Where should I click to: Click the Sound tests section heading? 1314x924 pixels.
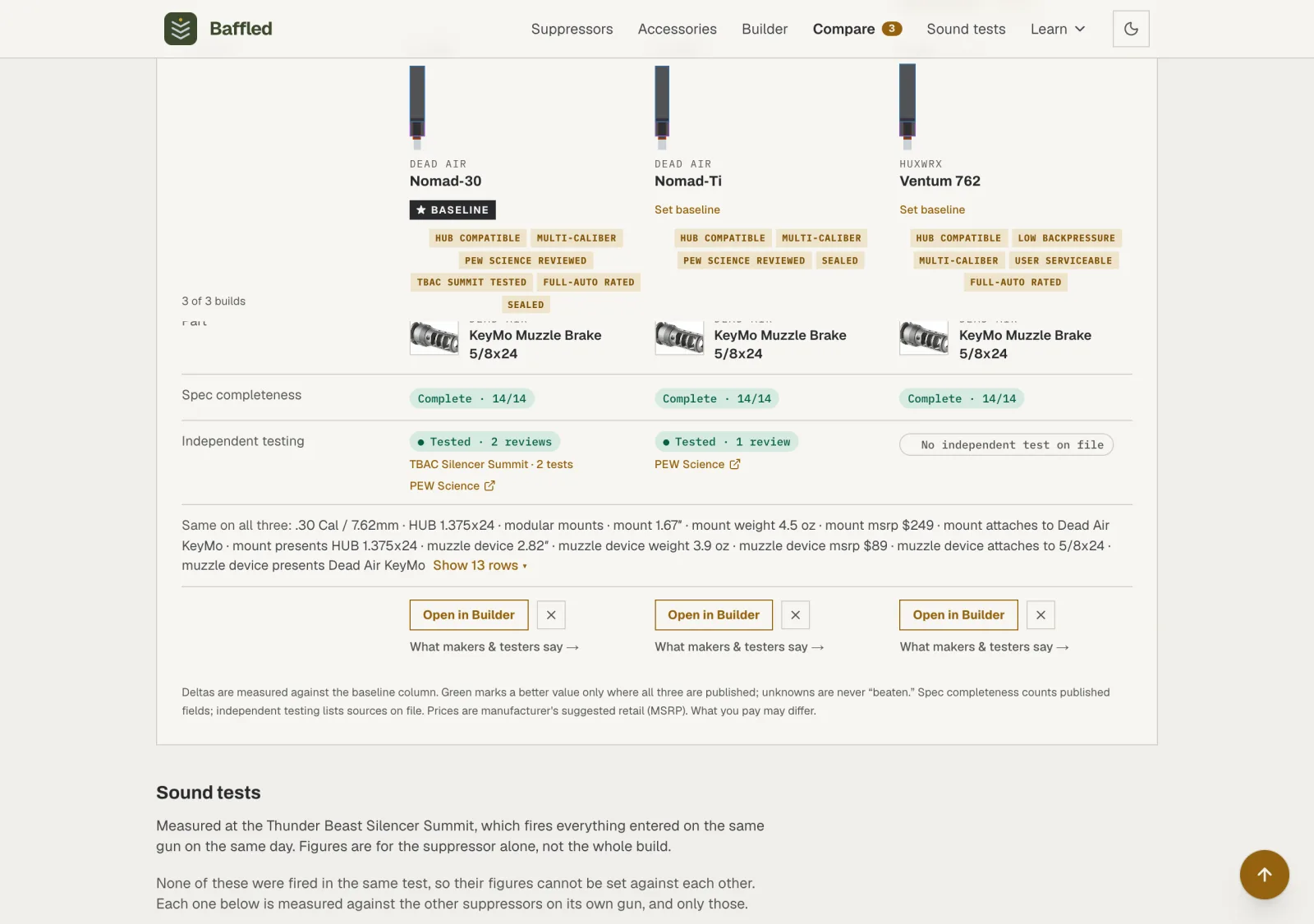point(209,793)
